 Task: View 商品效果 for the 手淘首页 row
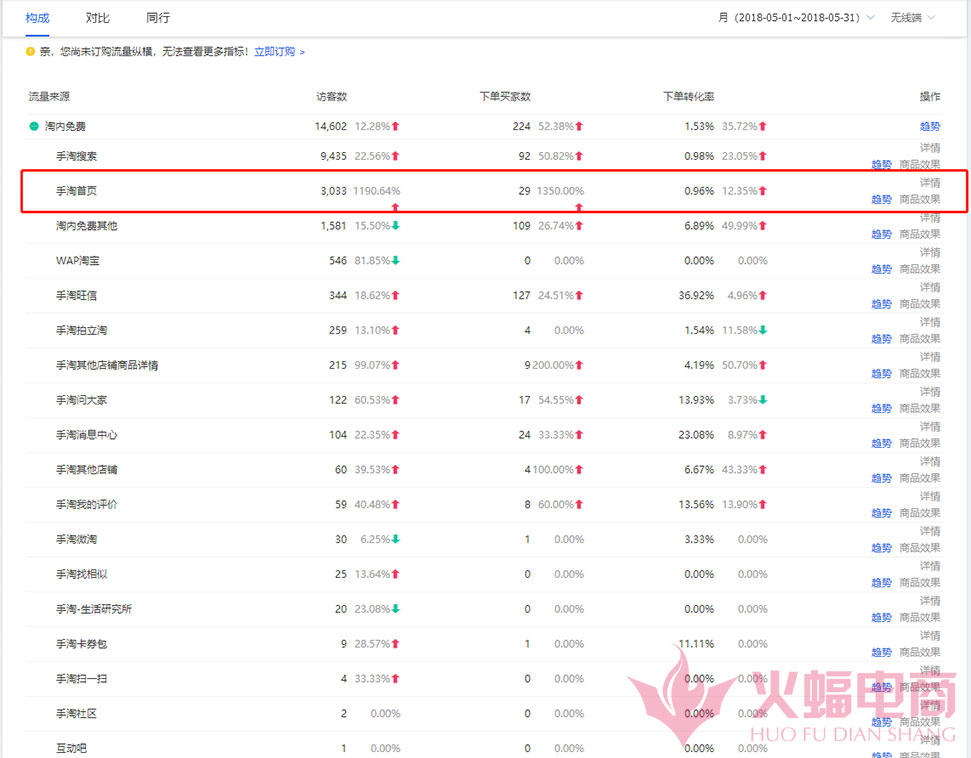tap(918, 199)
